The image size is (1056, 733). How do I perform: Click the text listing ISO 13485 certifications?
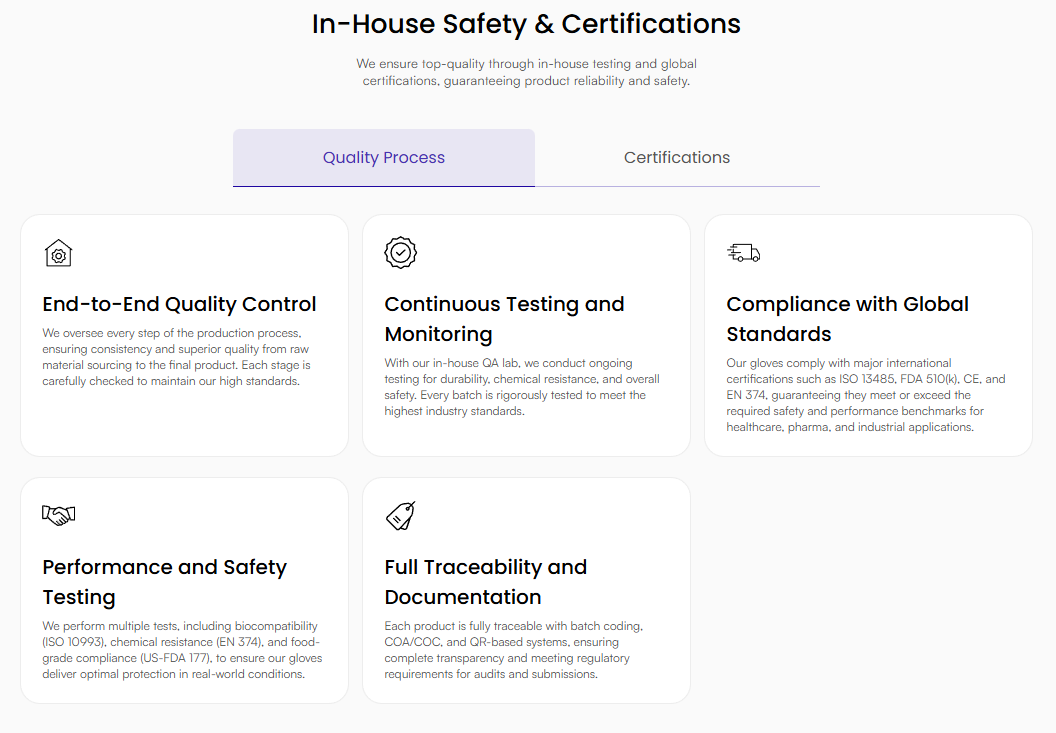[x=865, y=395]
